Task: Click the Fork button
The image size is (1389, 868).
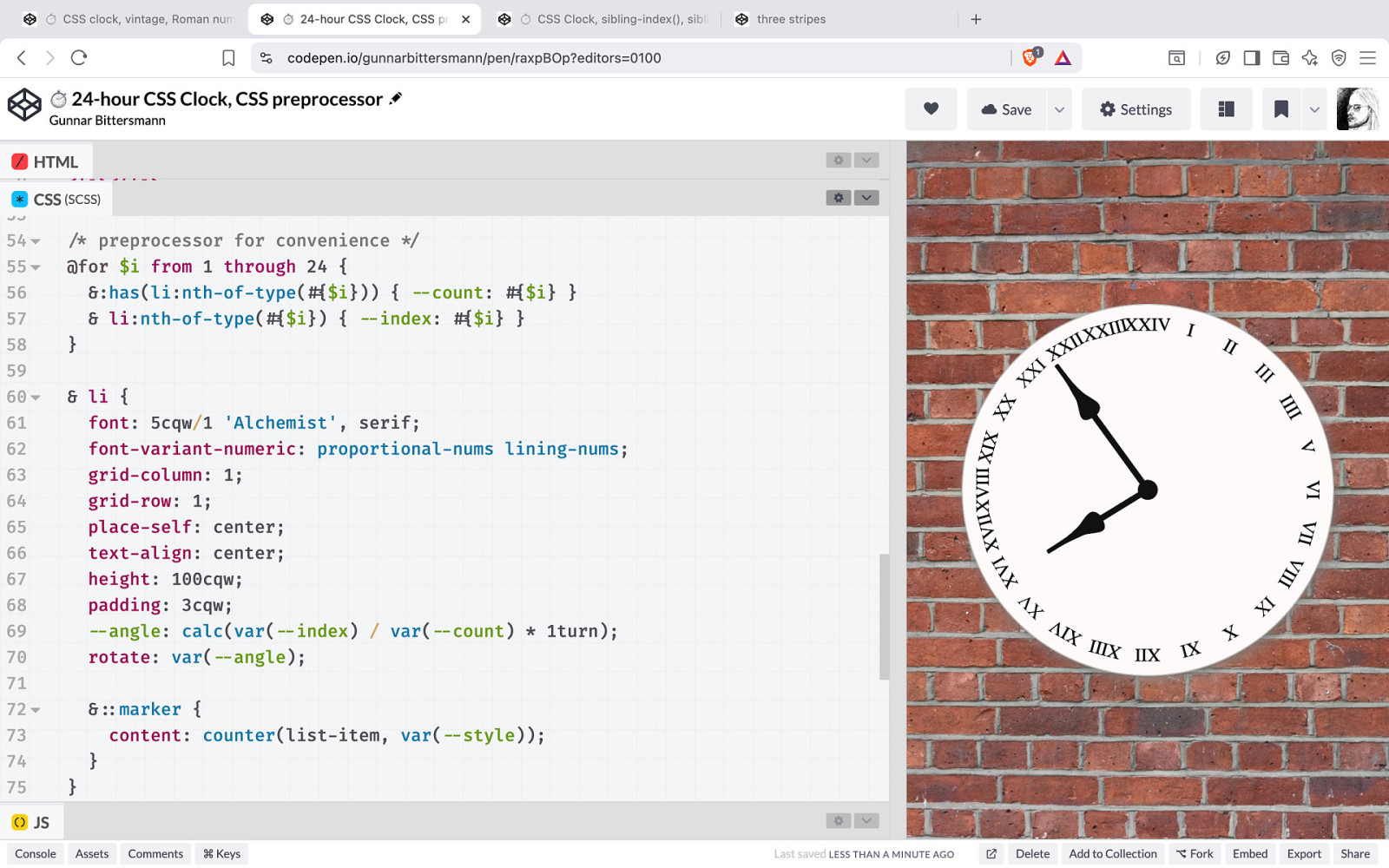Action: (1195, 854)
